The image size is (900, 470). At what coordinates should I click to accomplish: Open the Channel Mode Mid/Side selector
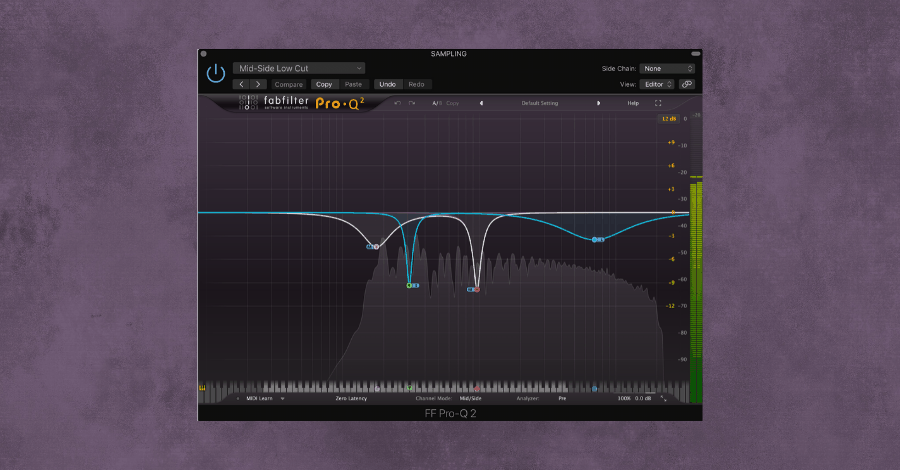click(470, 398)
